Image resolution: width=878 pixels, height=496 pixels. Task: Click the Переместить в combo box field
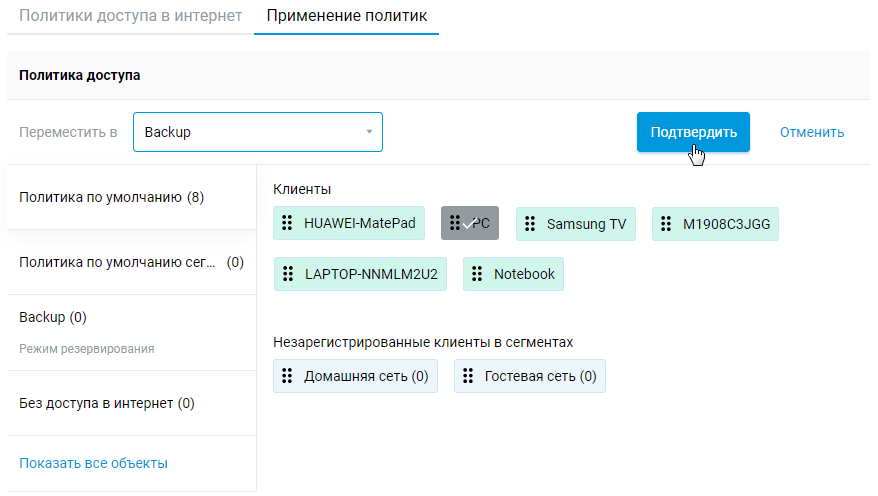pyautogui.click(x=250, y=132)
